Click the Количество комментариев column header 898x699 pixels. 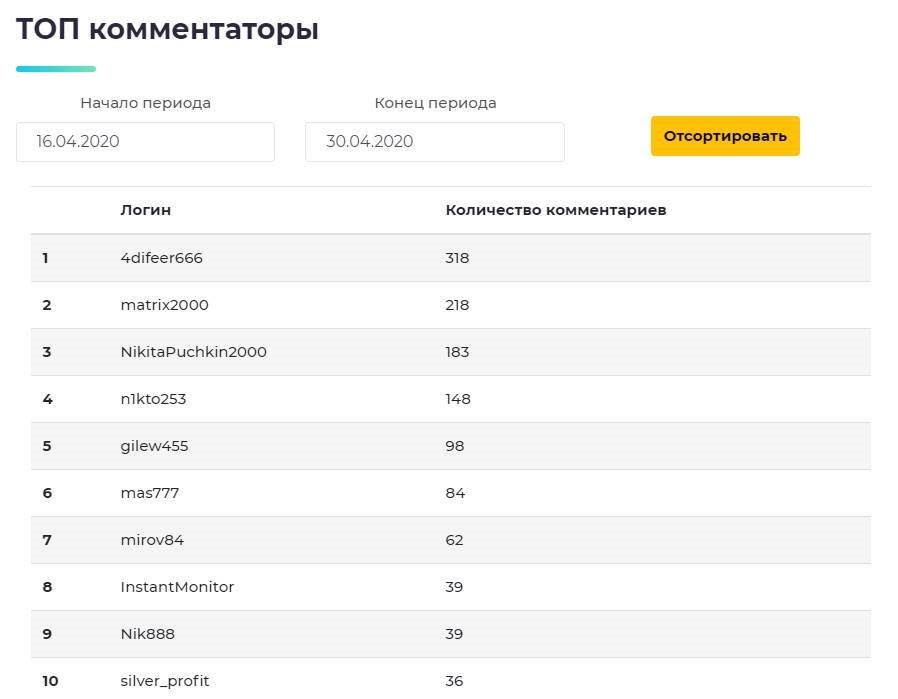556,210
